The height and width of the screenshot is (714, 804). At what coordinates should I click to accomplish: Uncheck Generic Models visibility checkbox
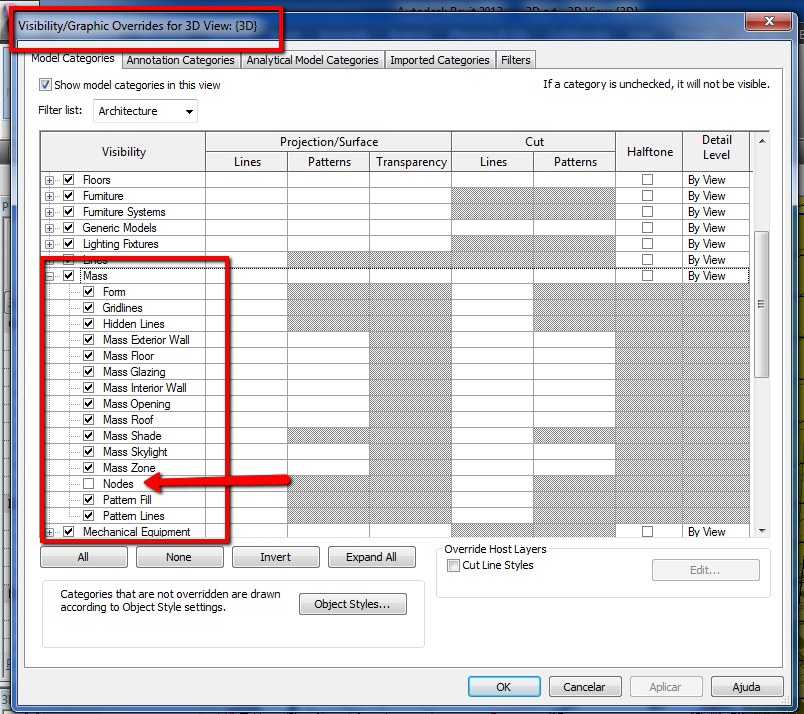(x=69, y=227)
